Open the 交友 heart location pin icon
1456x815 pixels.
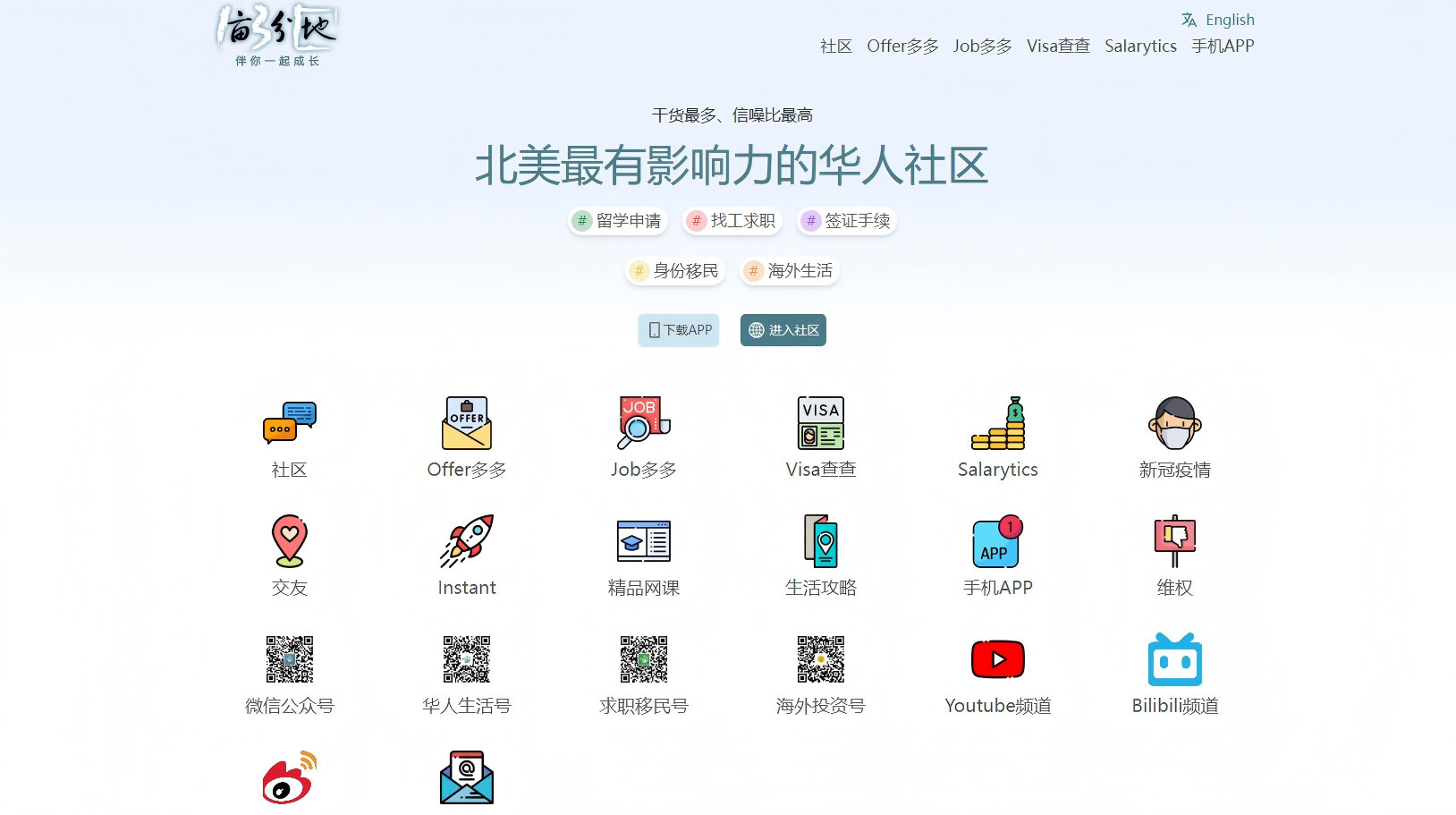(289, 541)
